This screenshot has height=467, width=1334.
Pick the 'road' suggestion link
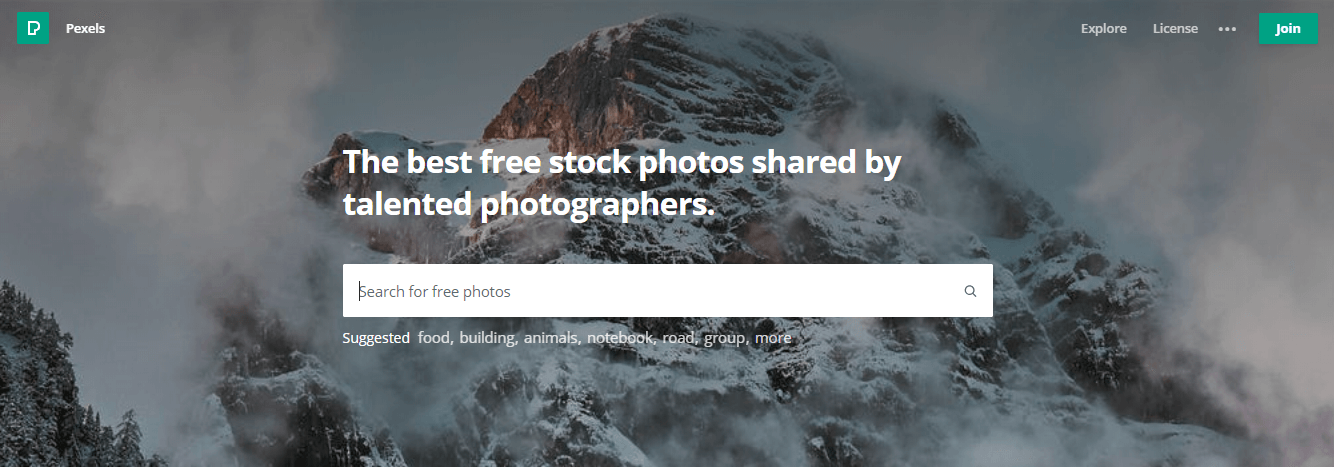678,338
